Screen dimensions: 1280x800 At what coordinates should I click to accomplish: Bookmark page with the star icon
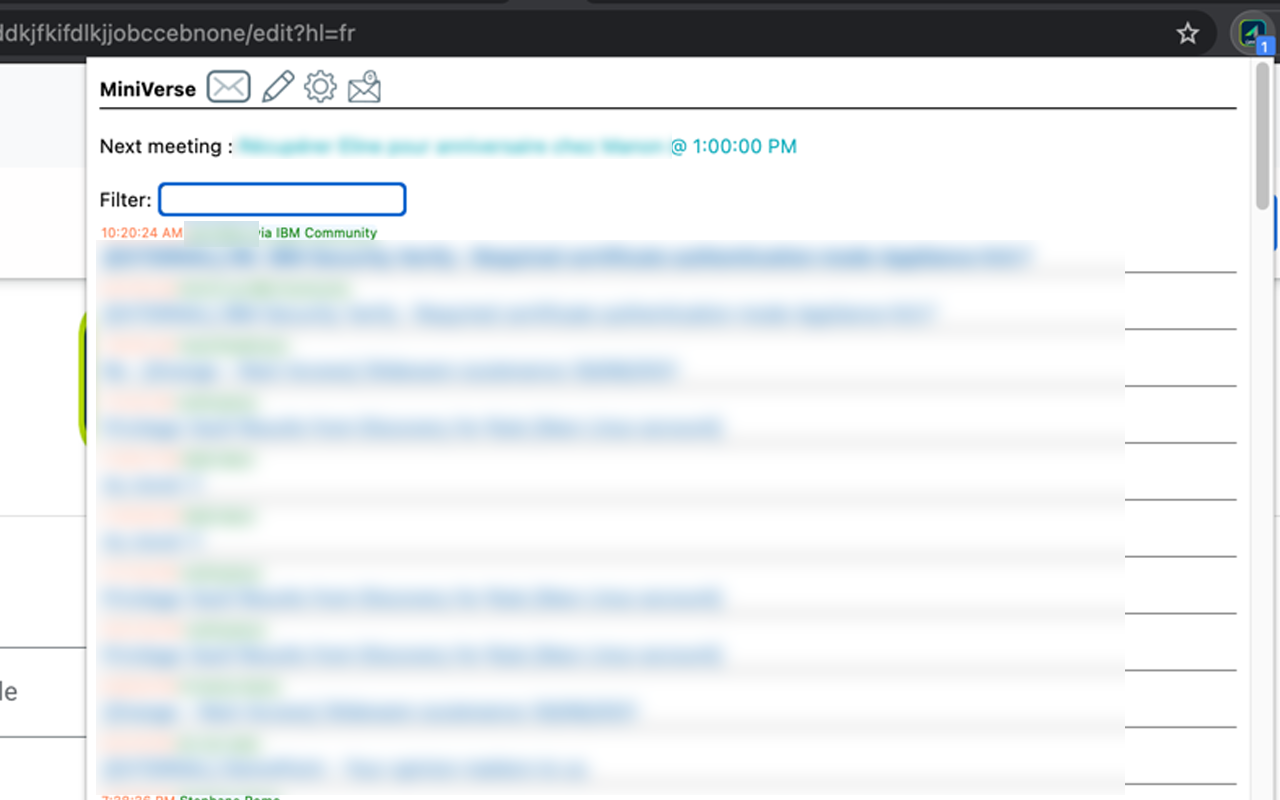(x=1187, y=34)
